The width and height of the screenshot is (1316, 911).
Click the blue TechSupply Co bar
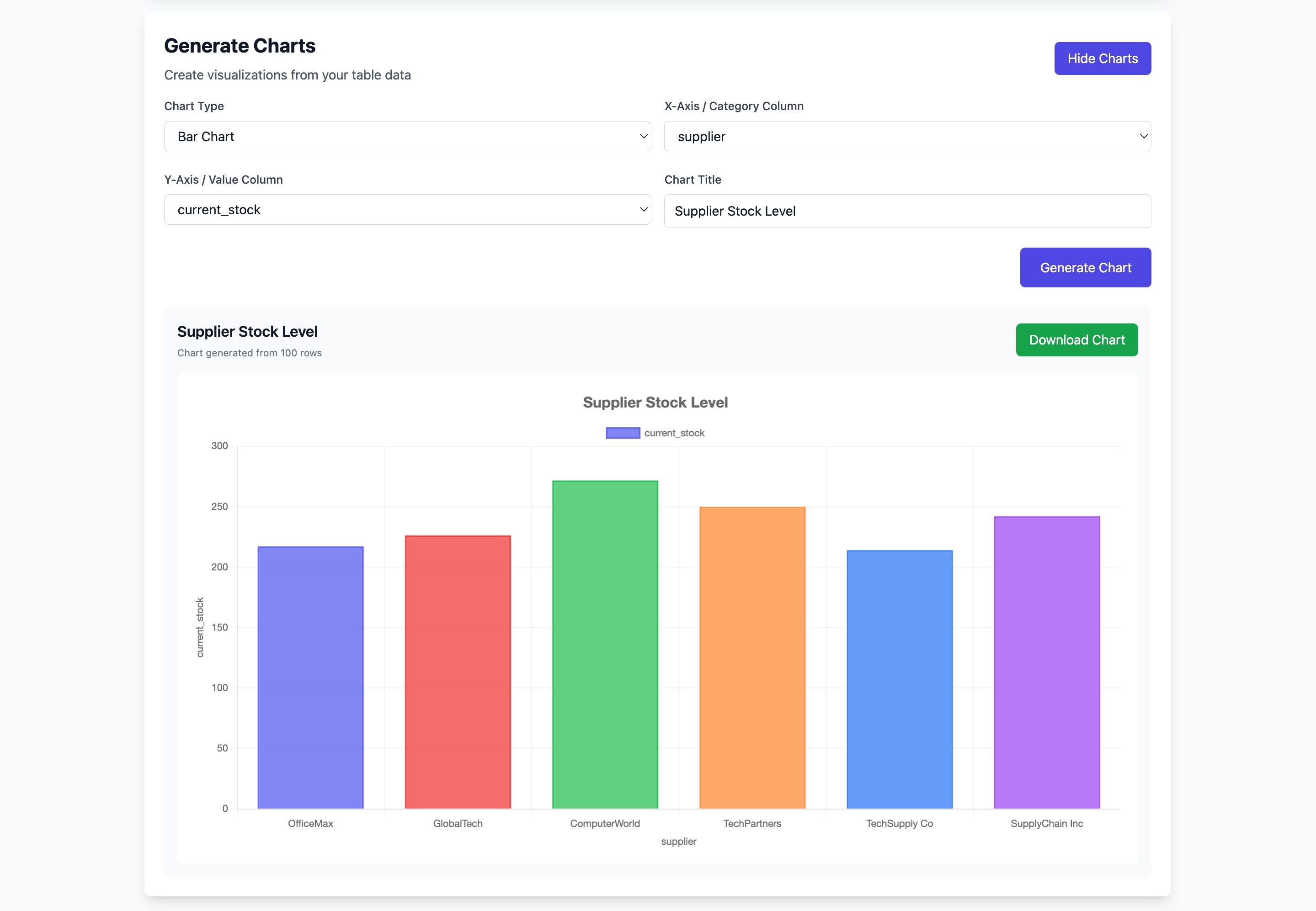(900, 679)
